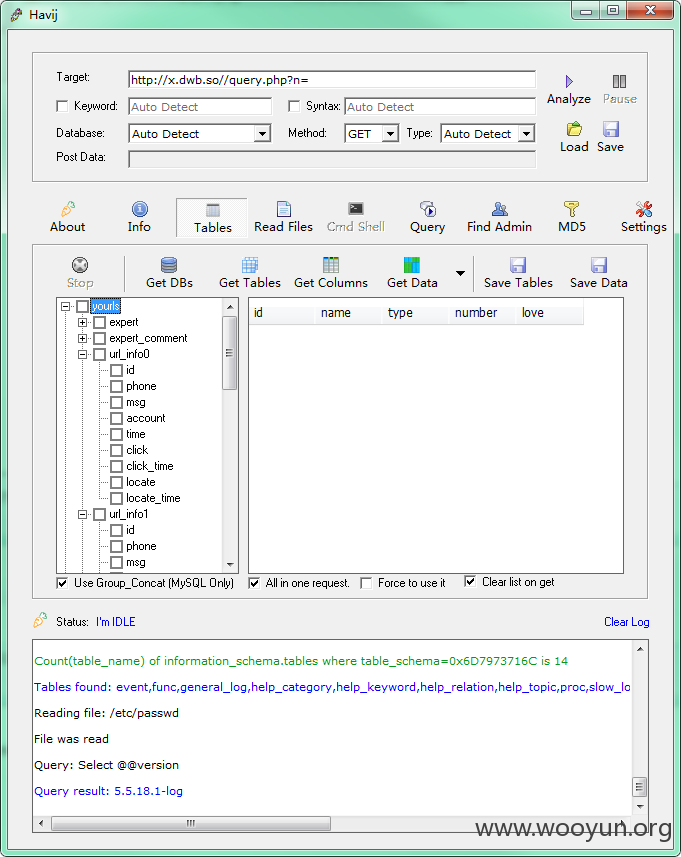This screenshot has height=857, width=681.
Task: Open the Get Data dropdown arrow
Action: coord(461,273)
